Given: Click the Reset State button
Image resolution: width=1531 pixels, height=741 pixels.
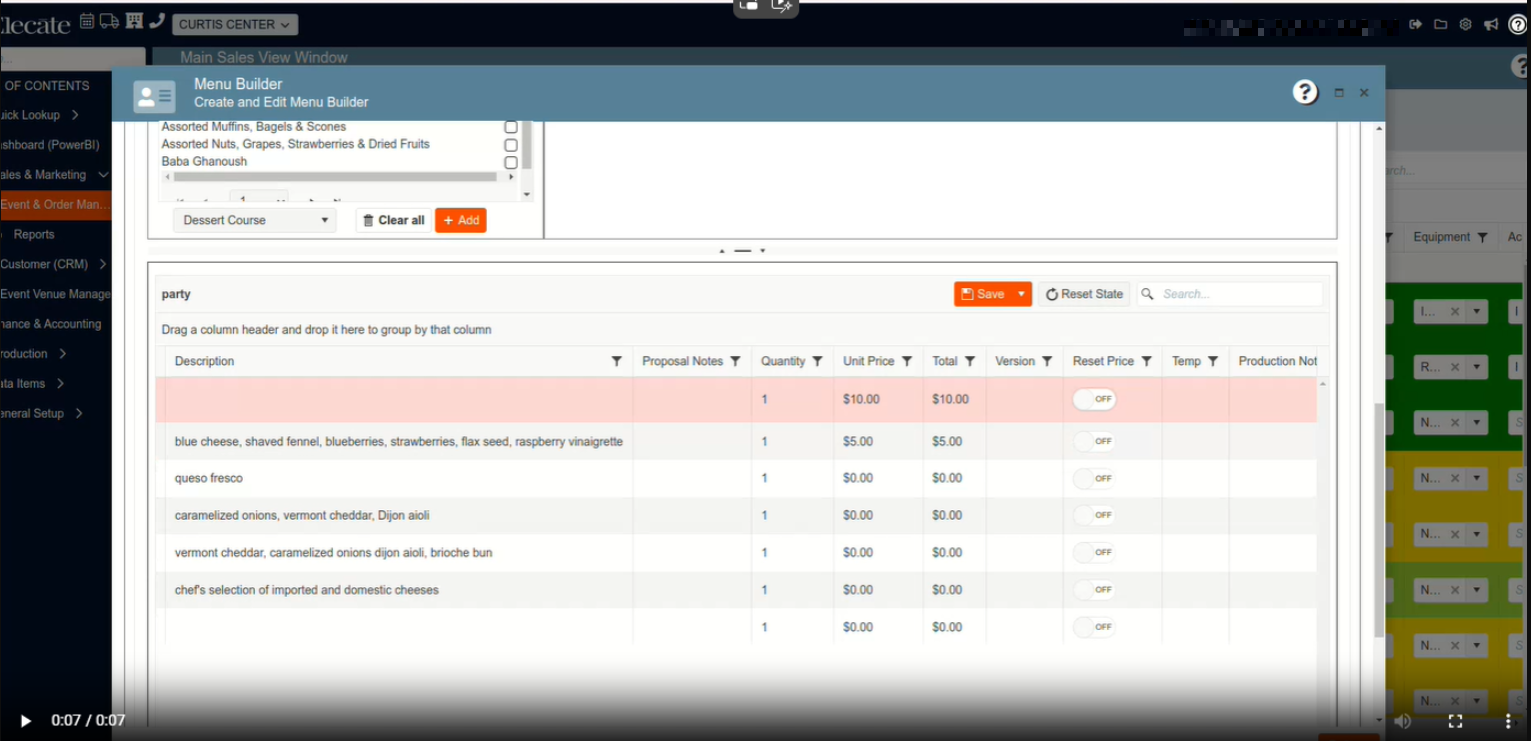Looking at the screenshot, I should coord(1084,294).
